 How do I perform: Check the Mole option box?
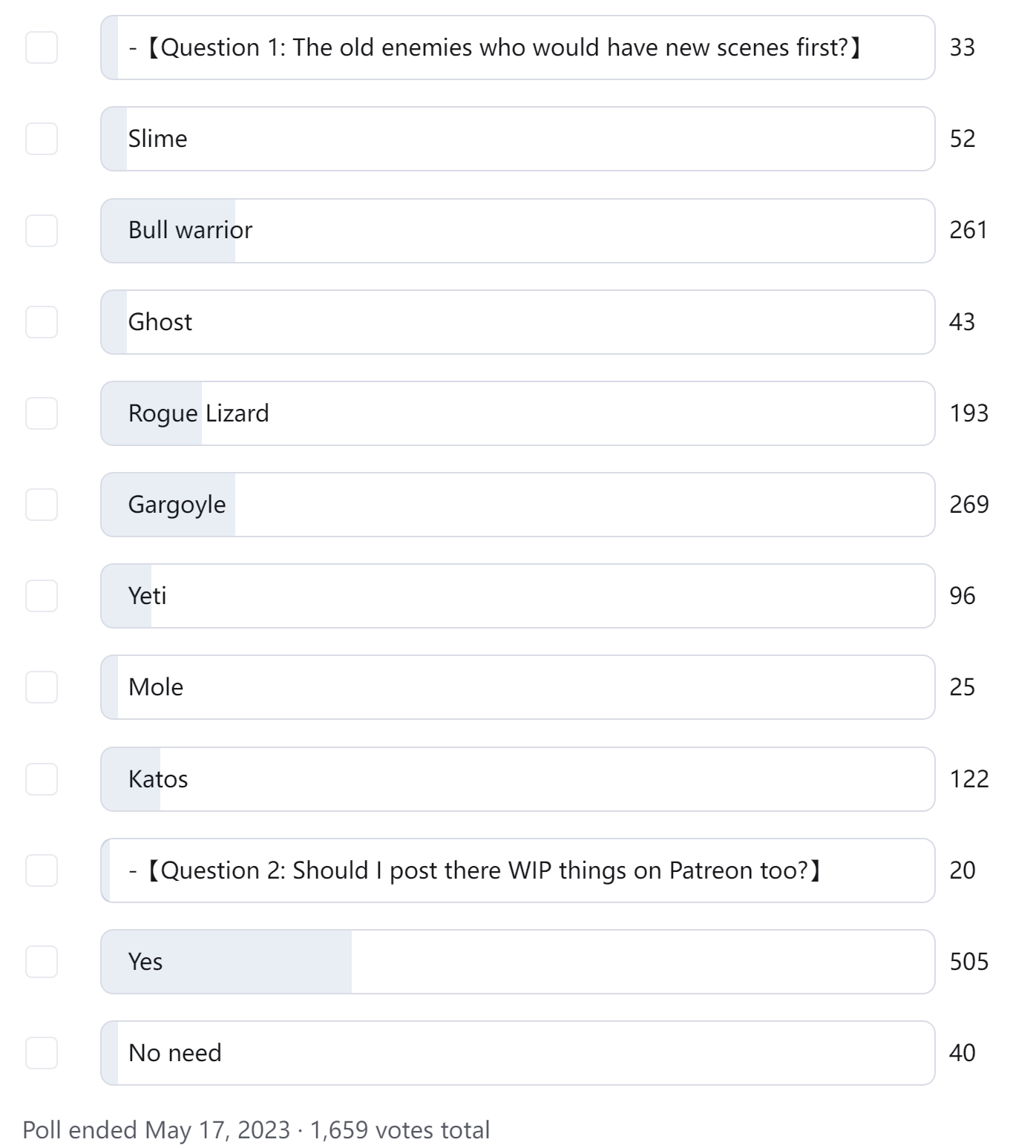(42, 687)
